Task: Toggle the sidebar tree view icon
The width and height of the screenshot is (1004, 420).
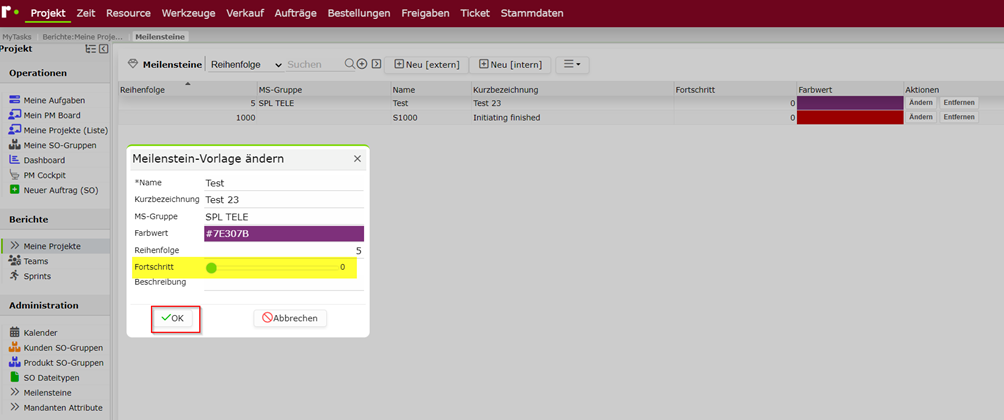Action: pyautogui.click(x=91, y=49)
